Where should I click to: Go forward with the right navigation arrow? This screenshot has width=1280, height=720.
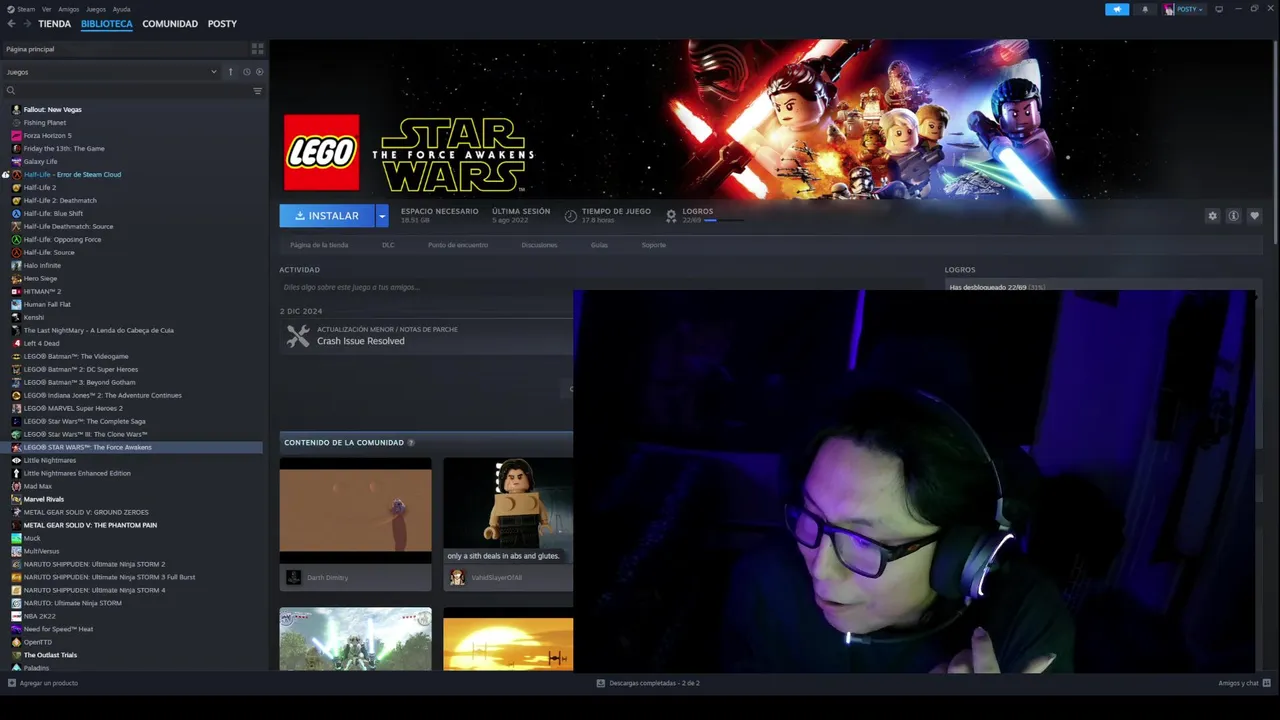point(27,24)
